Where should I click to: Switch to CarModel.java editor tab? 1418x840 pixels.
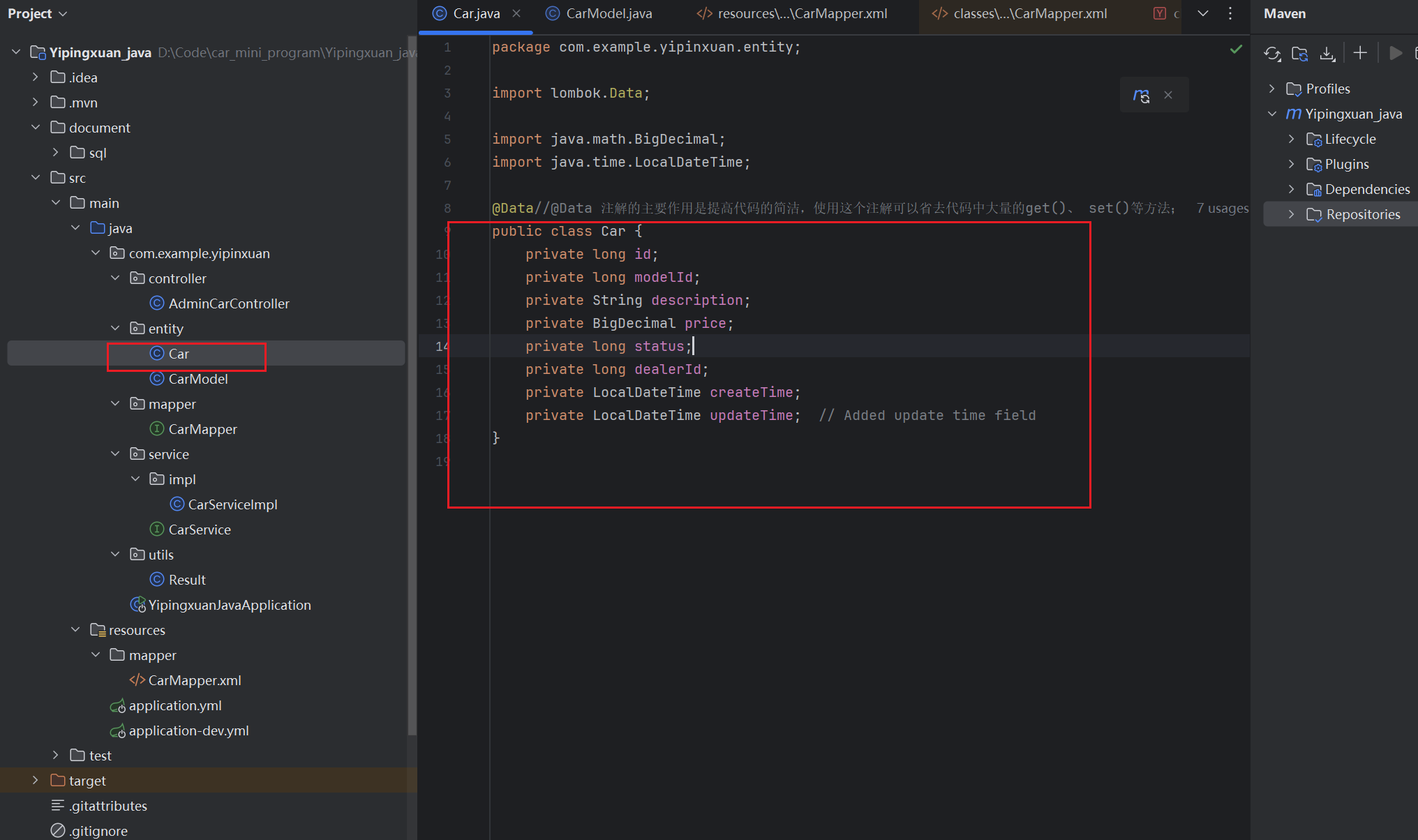click(x=609, y=13)
